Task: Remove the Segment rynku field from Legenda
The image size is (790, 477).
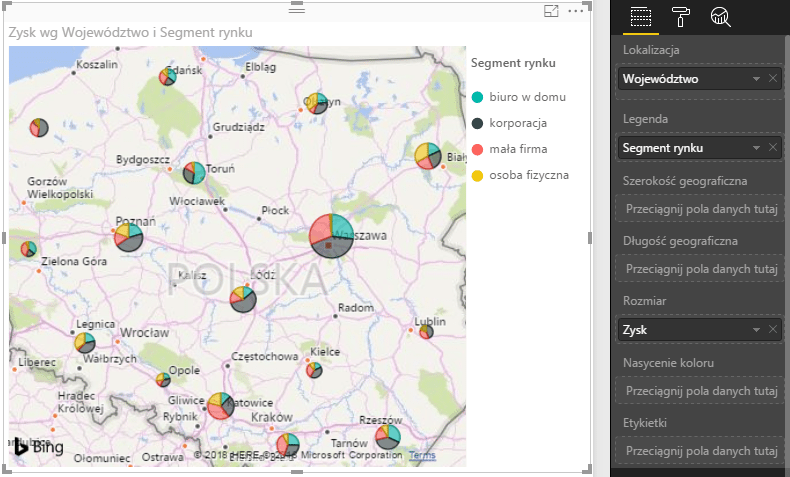Action: click(773, 148)
